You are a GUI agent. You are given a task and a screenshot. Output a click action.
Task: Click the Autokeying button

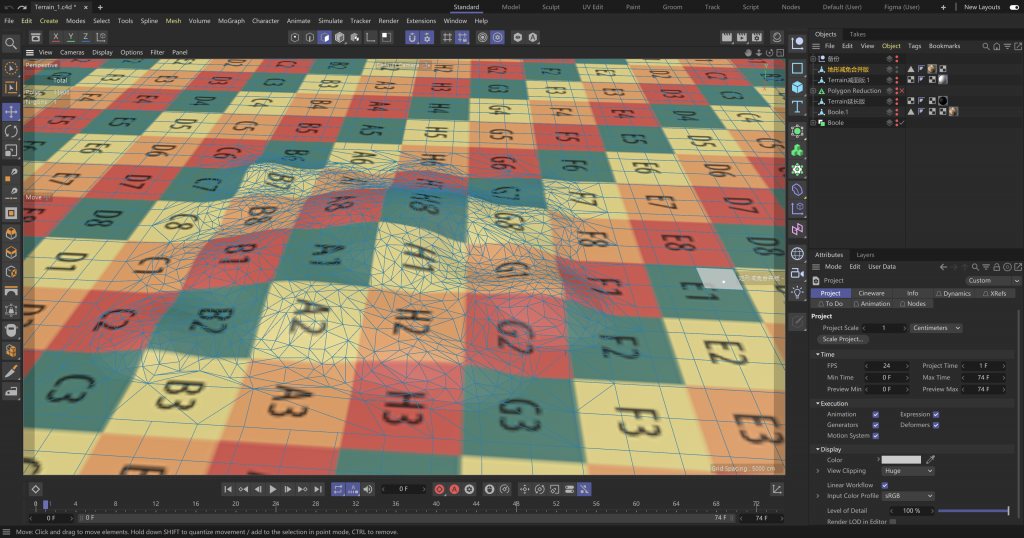pos(455,489)
